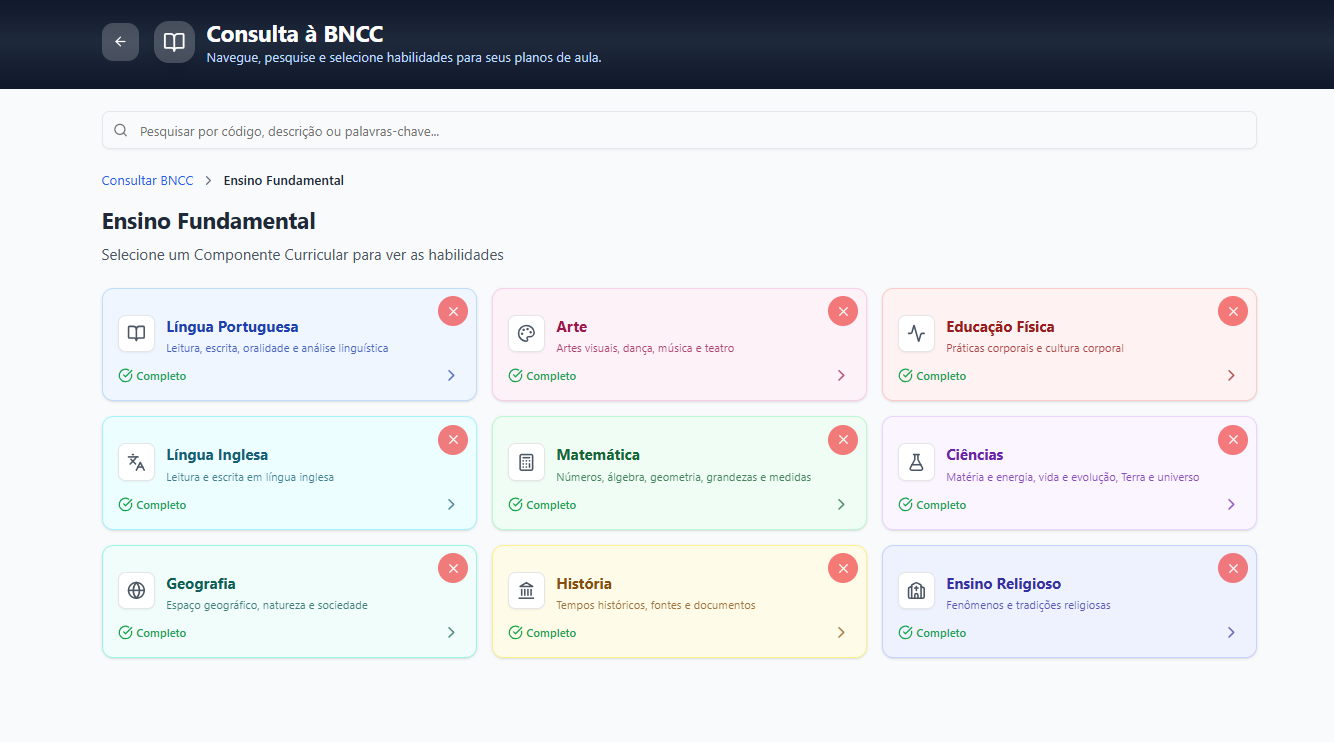Open the Educação Física card title
Viewport: 1334px width, 742px height.
click(x=1000, y=327)
